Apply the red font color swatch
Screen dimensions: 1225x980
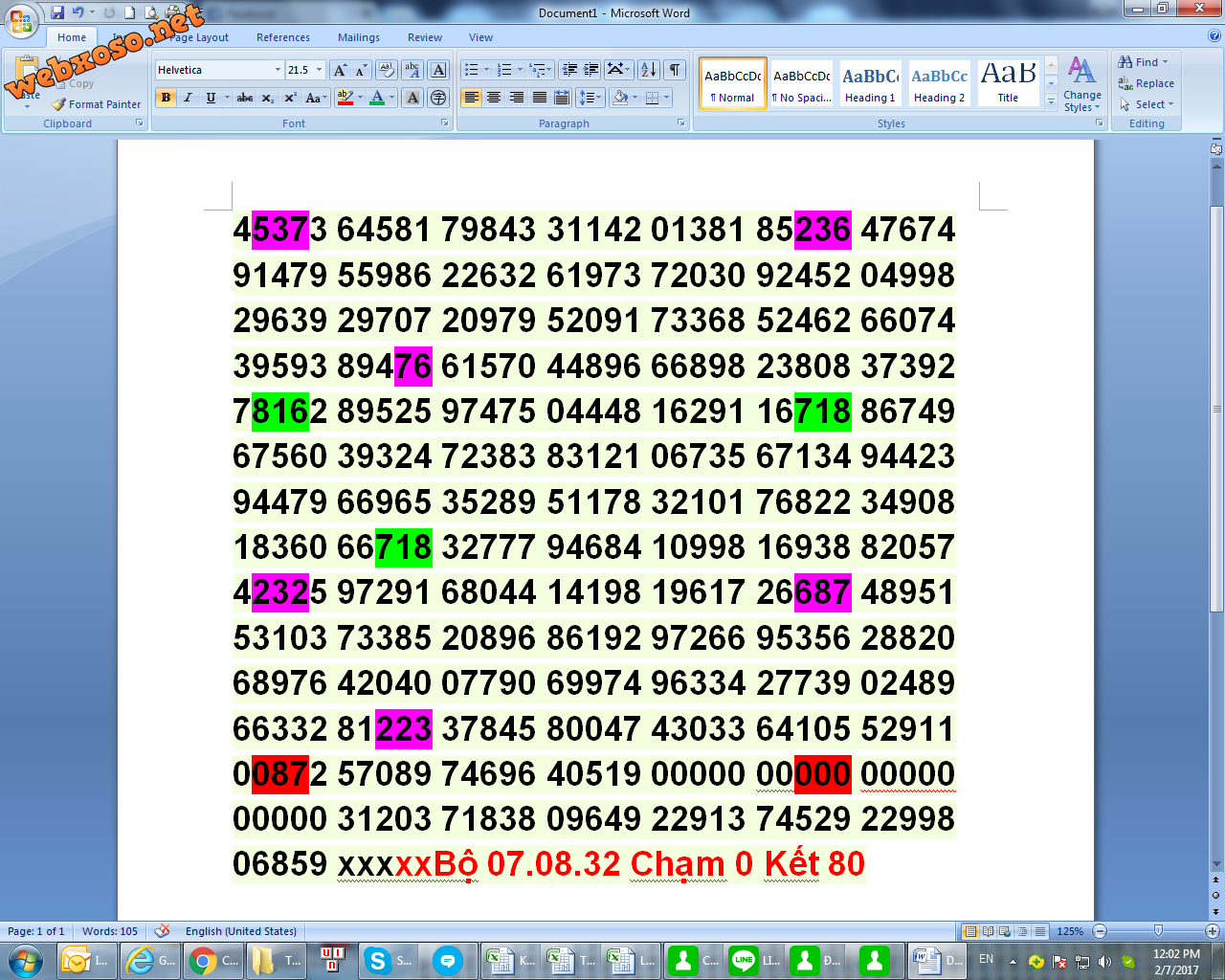point(377,98)
